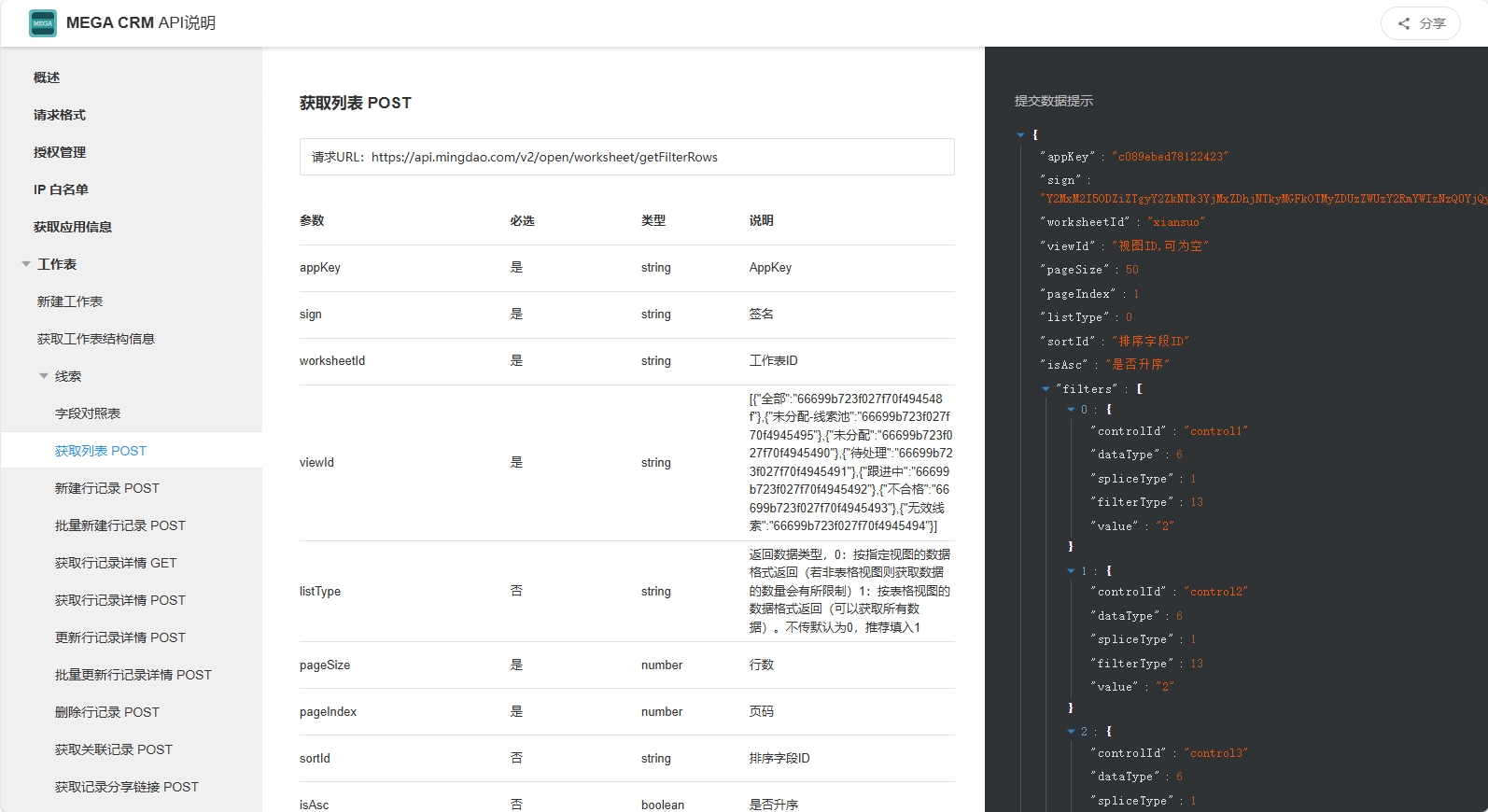The image size is (1488, 812).
Task: Open 获取行记录详情 GET page
Action: [x=116, y=563]
